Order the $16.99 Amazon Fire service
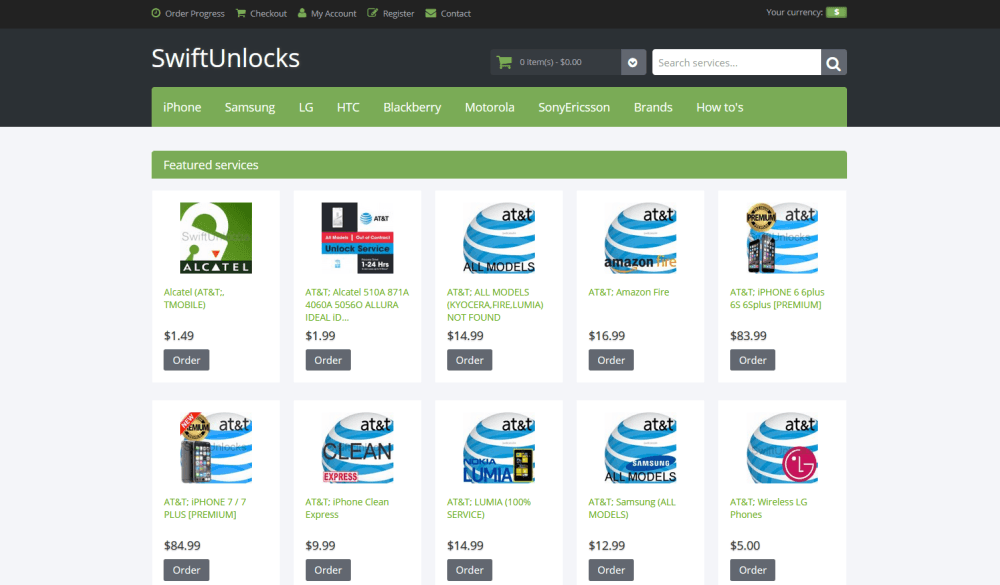Viewport: 1000px width, 585px height. point(611,360)
